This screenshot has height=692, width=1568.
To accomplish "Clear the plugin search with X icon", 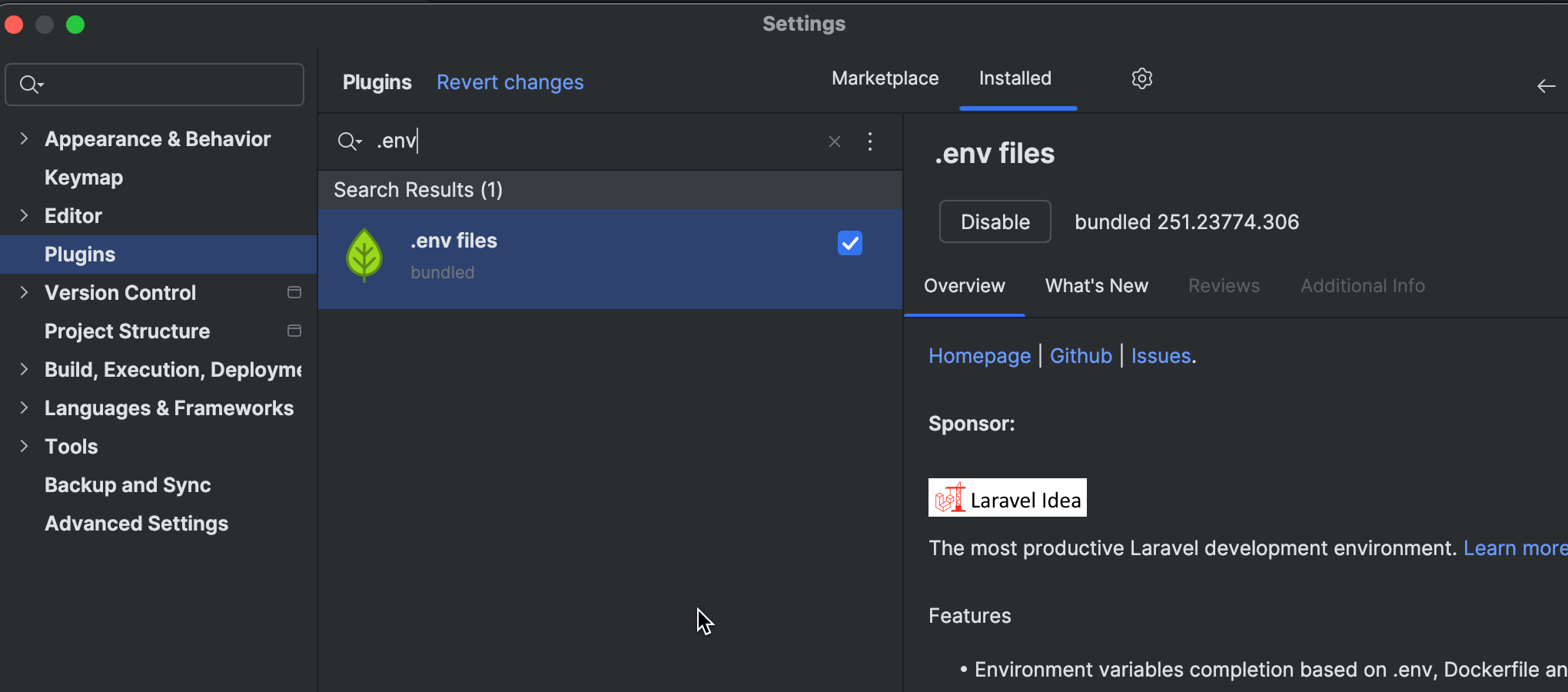I will (834, 141).
